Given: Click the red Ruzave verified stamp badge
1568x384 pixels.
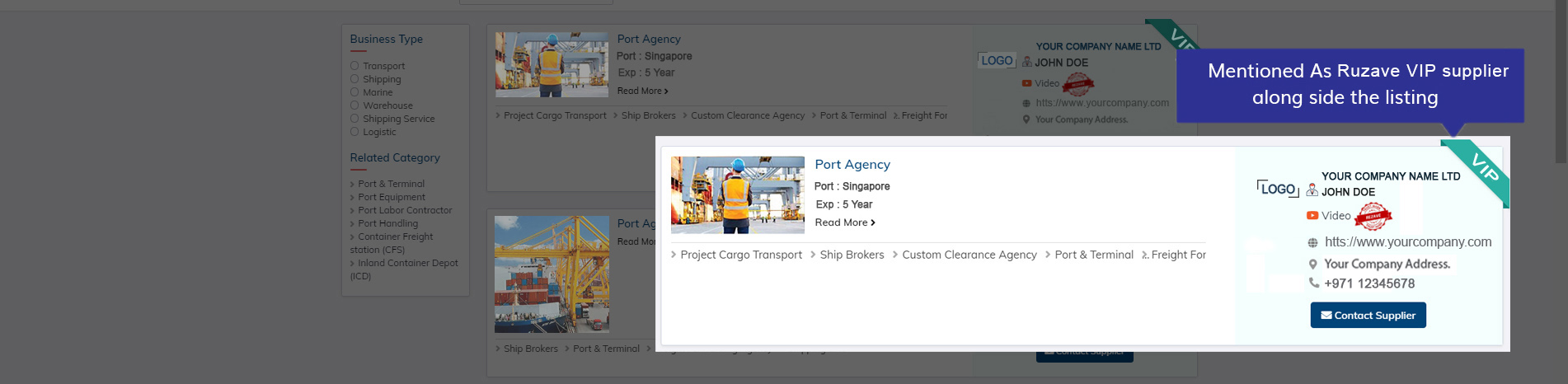Looking at the screenshot, I should 1373,217.
